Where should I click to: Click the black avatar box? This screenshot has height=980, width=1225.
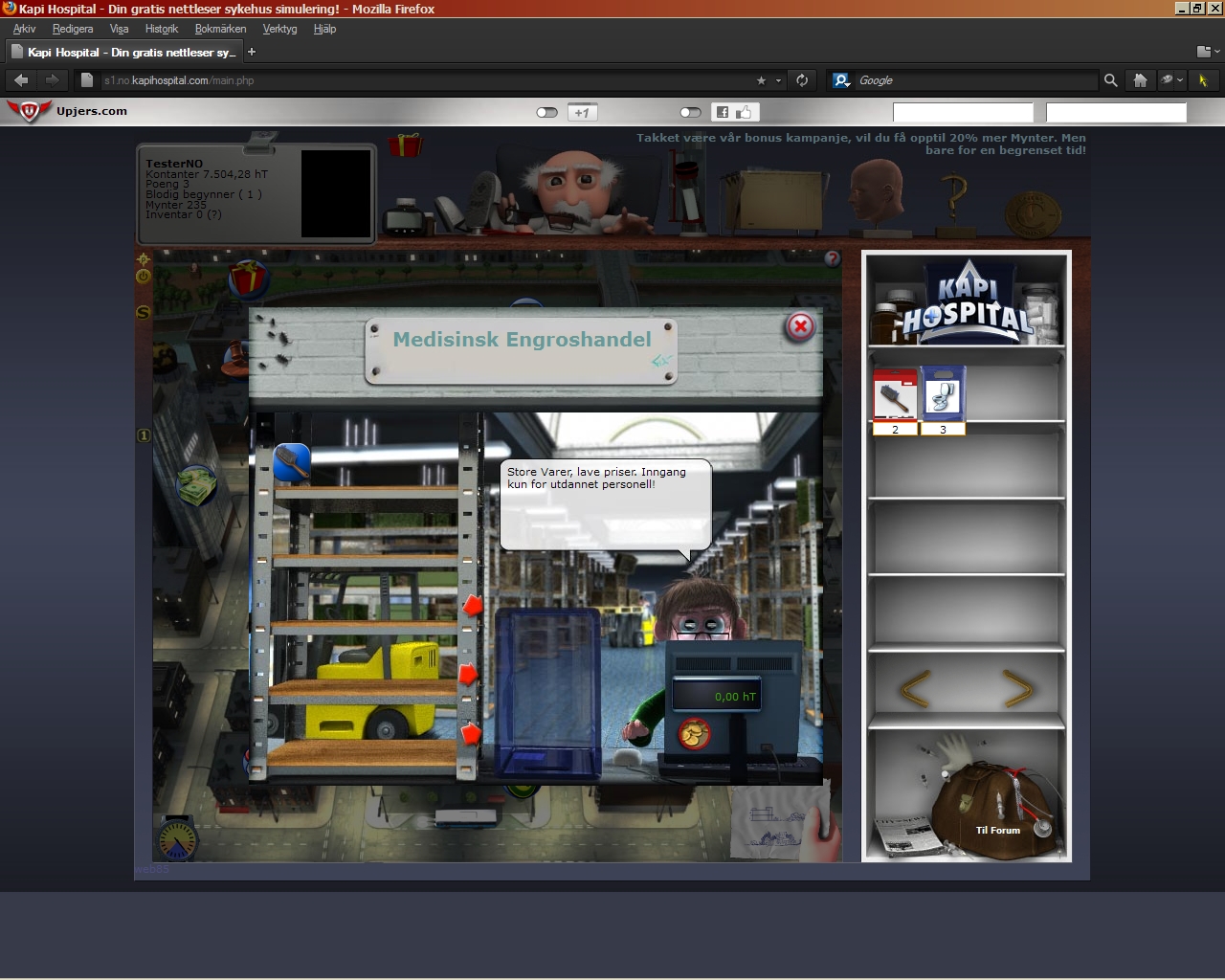(335, 193)
